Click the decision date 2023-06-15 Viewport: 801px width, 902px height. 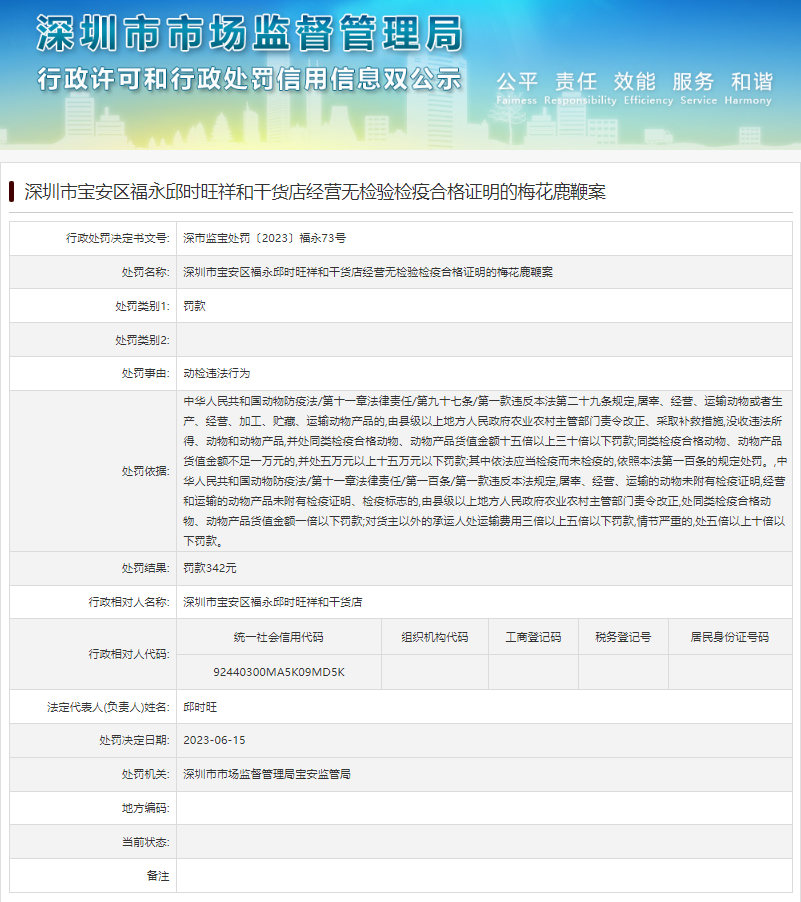click(x=214, y=740)
